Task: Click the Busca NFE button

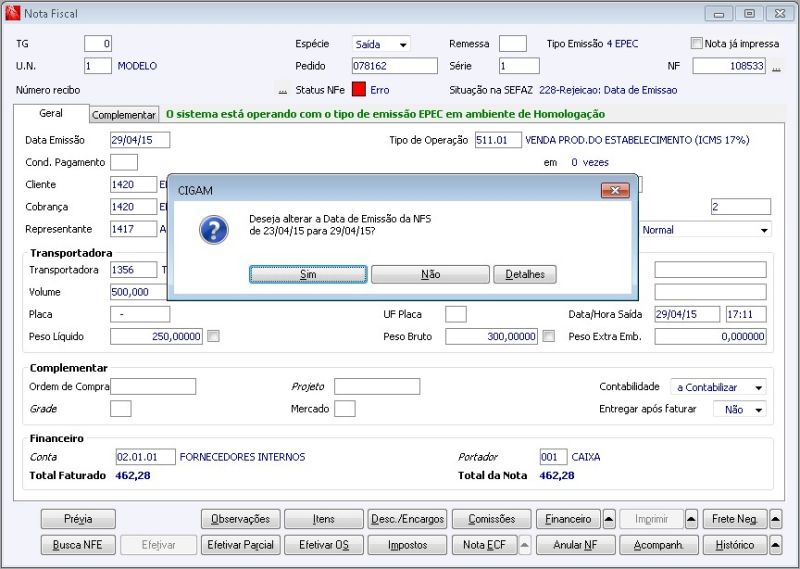Action: click(x=78, y=545)
